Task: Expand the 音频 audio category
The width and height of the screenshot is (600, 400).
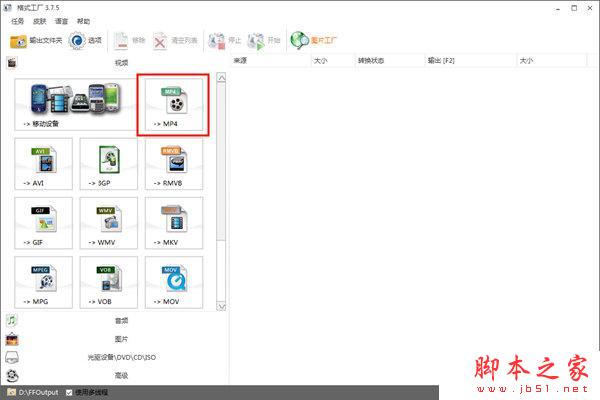Action: pyautogui.click(x=115, y=320)
